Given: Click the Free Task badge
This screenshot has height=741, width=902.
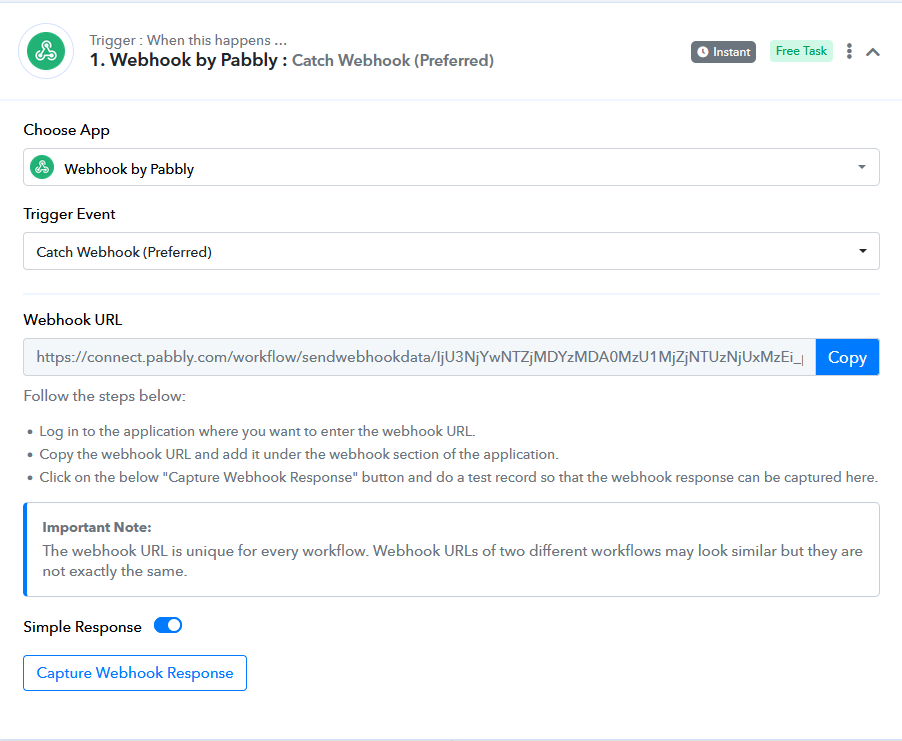Looking at the screenshot, I should coord(801,51).
